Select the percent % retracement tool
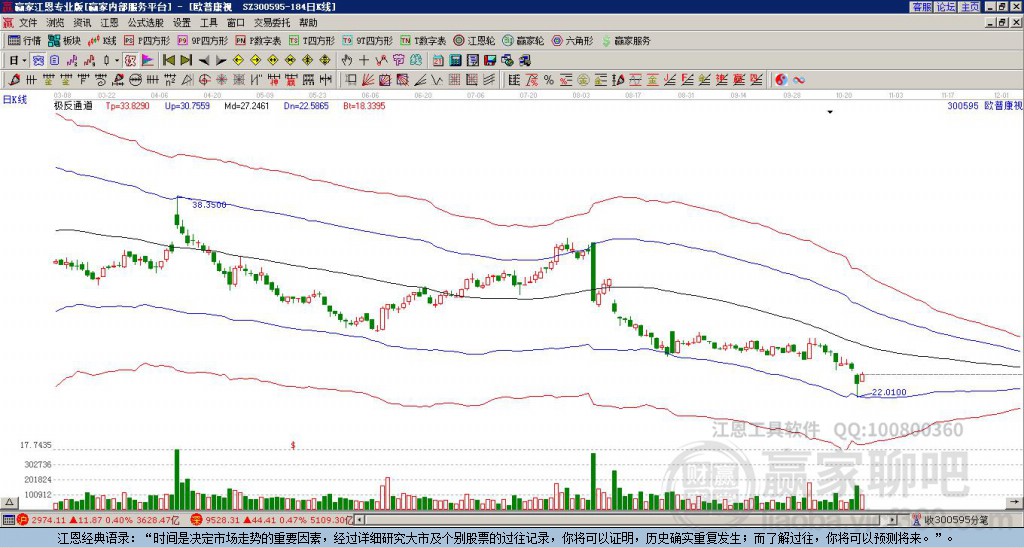This screenshot has width=1024, height=548. click(x=549, y=80)
